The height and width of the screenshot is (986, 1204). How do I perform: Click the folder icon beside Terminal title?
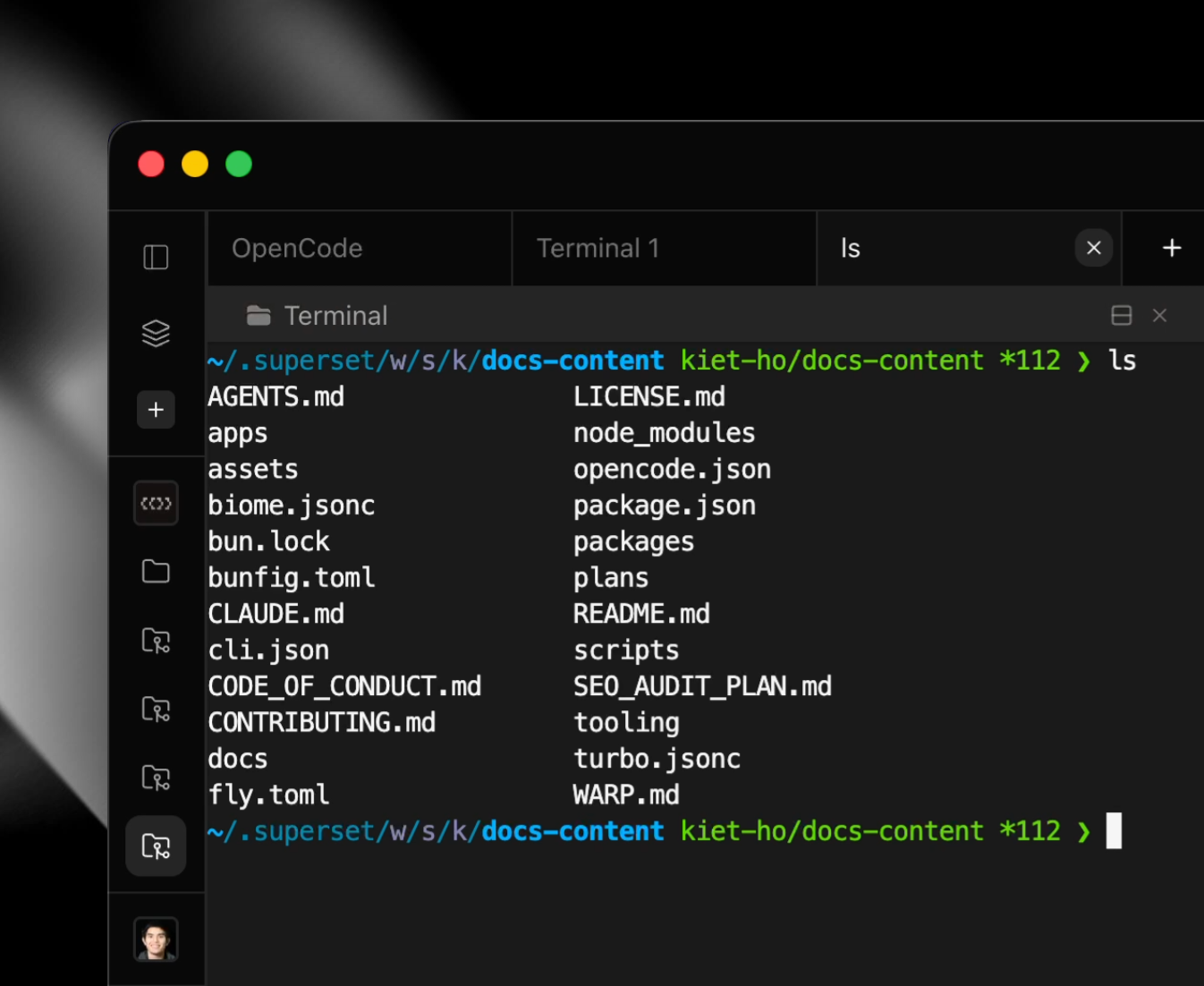pyautogui.click(x=259, y=316)
